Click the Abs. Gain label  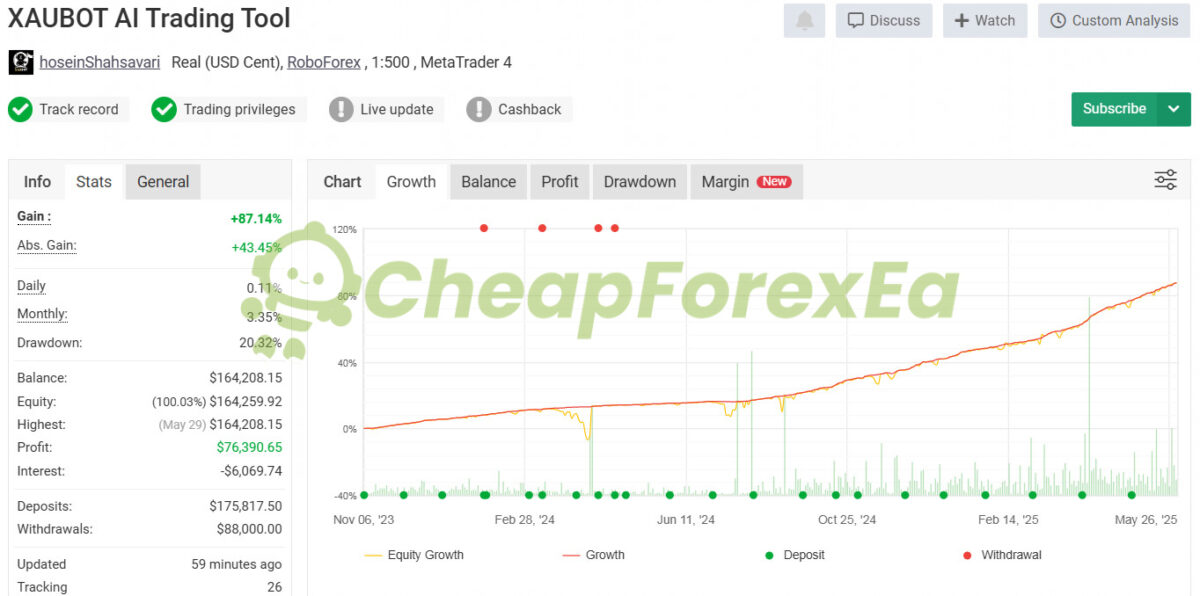pyautogui.click(x=47, y=246)
